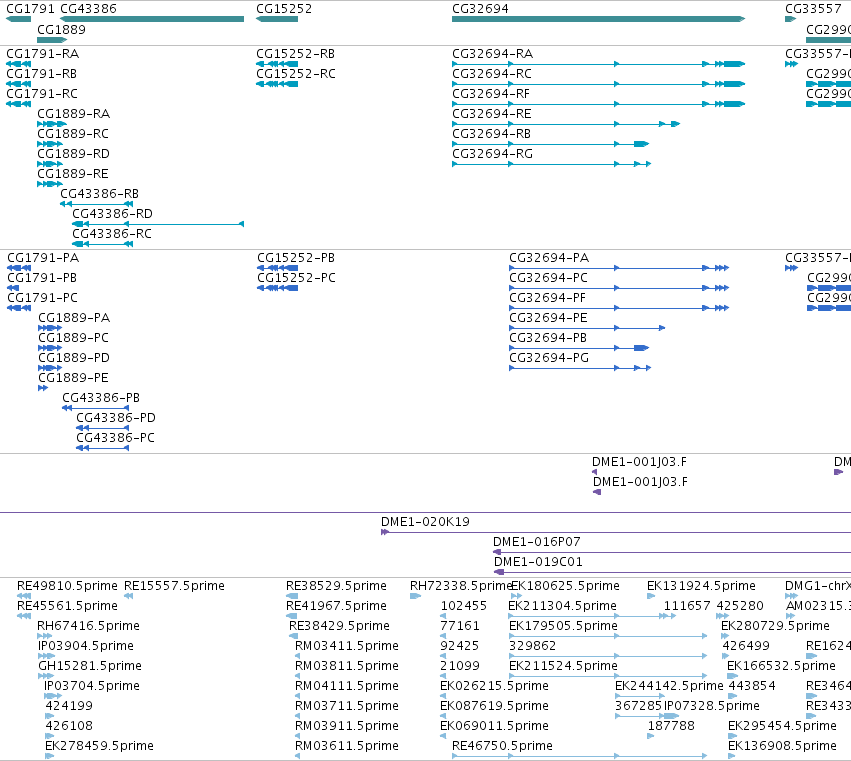Click transcript CG1889-RA
Screen dimensions: 851x761
click(x=52, y=124)
